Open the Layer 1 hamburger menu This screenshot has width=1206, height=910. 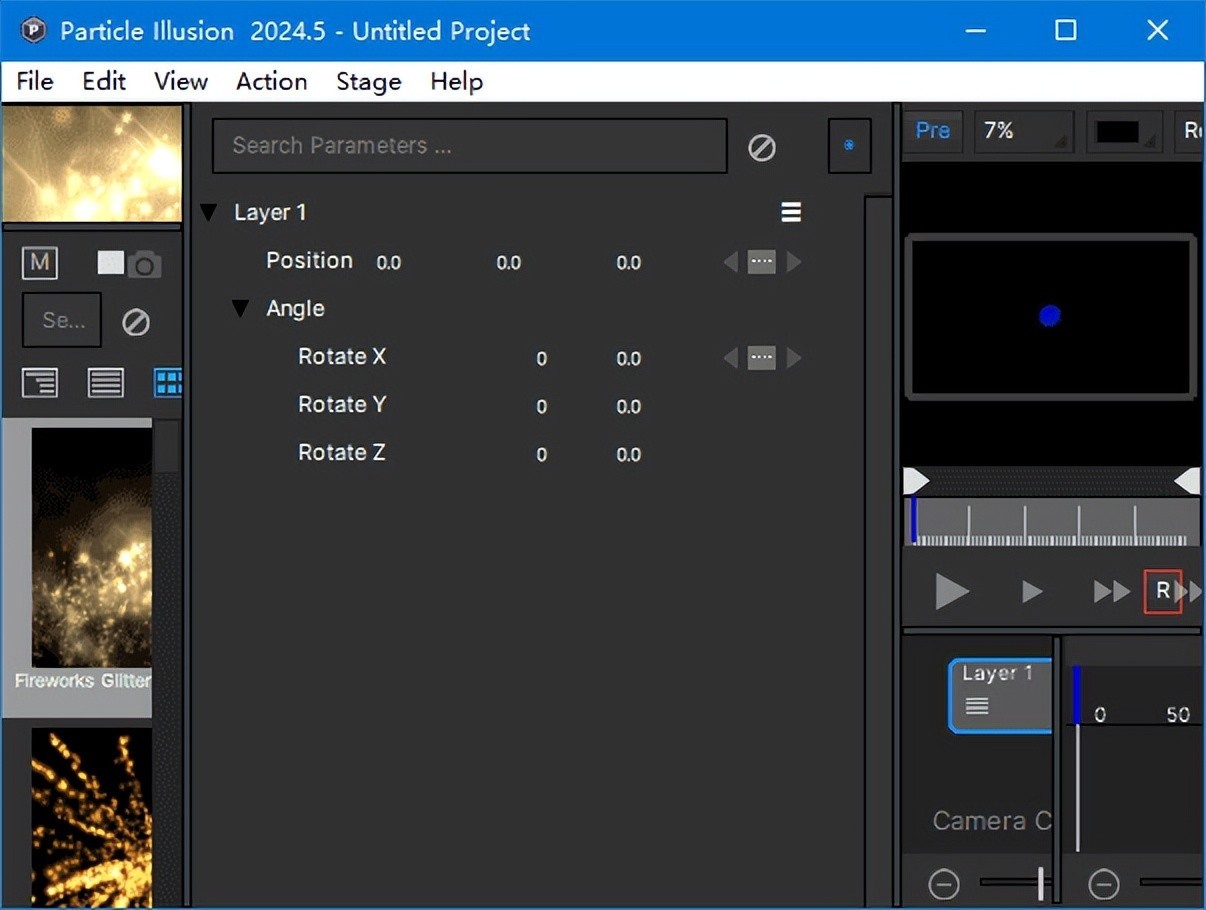[x=791, y=212]
